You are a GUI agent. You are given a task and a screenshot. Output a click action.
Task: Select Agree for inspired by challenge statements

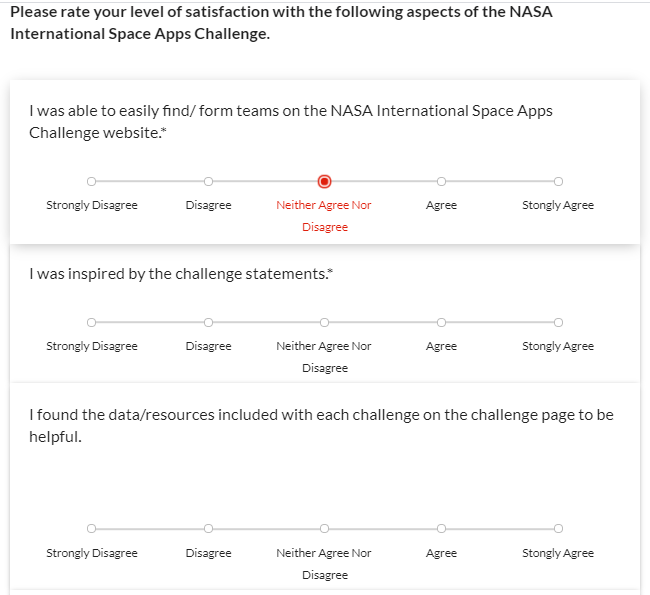point(441,323)
